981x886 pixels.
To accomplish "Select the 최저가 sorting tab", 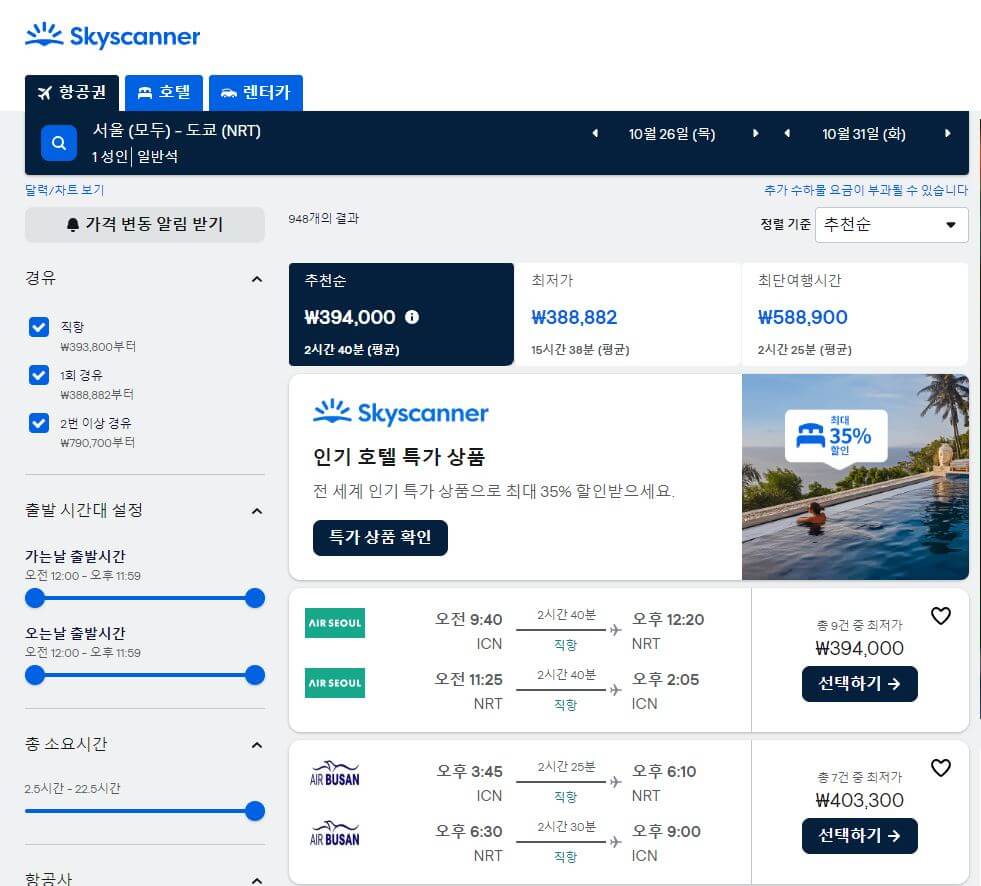I will (x=627, y=315).
